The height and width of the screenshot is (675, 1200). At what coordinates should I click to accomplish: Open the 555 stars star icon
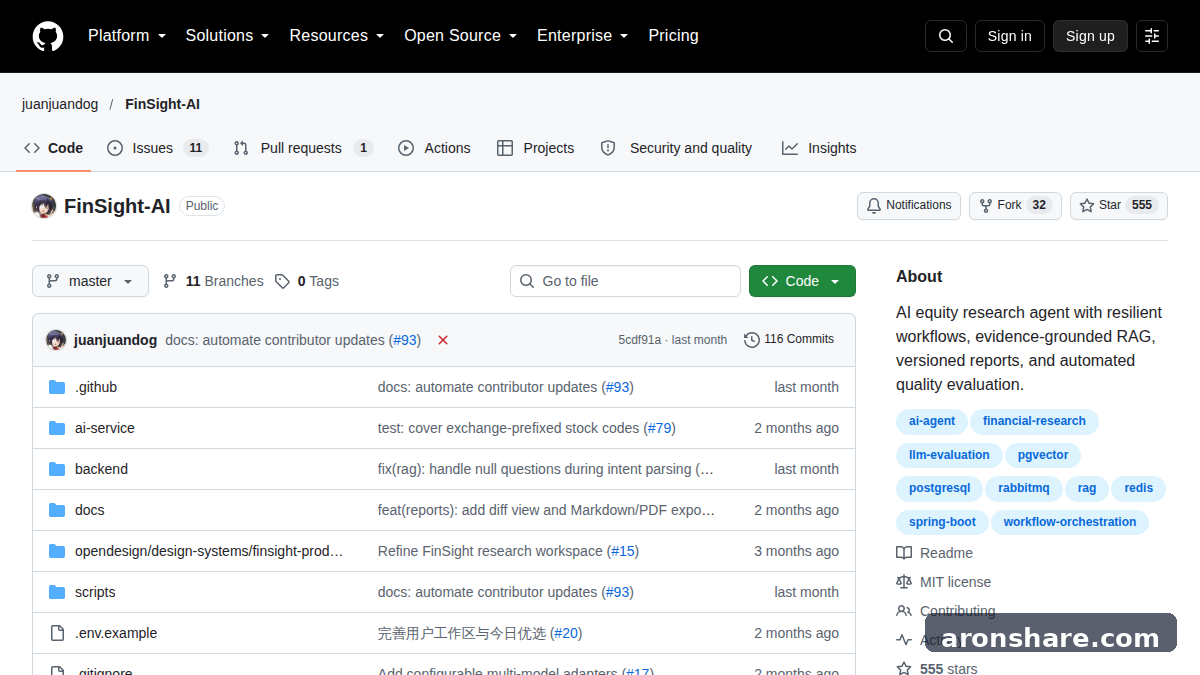pyautogui.click(x=904, y=668)
